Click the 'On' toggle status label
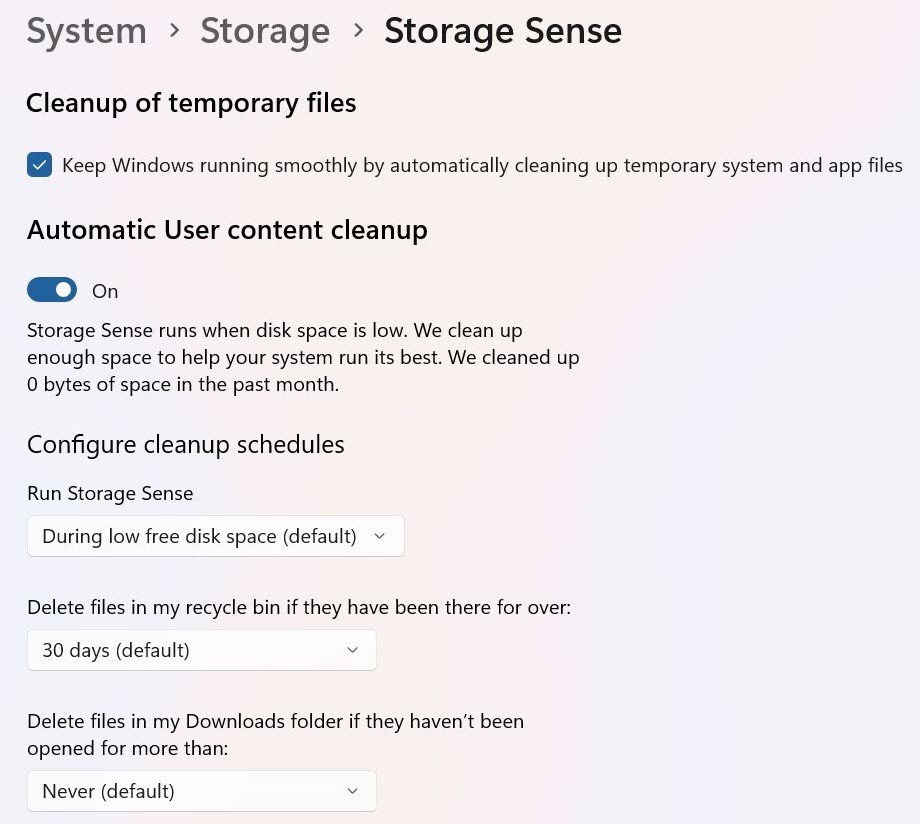 point(105,291)
